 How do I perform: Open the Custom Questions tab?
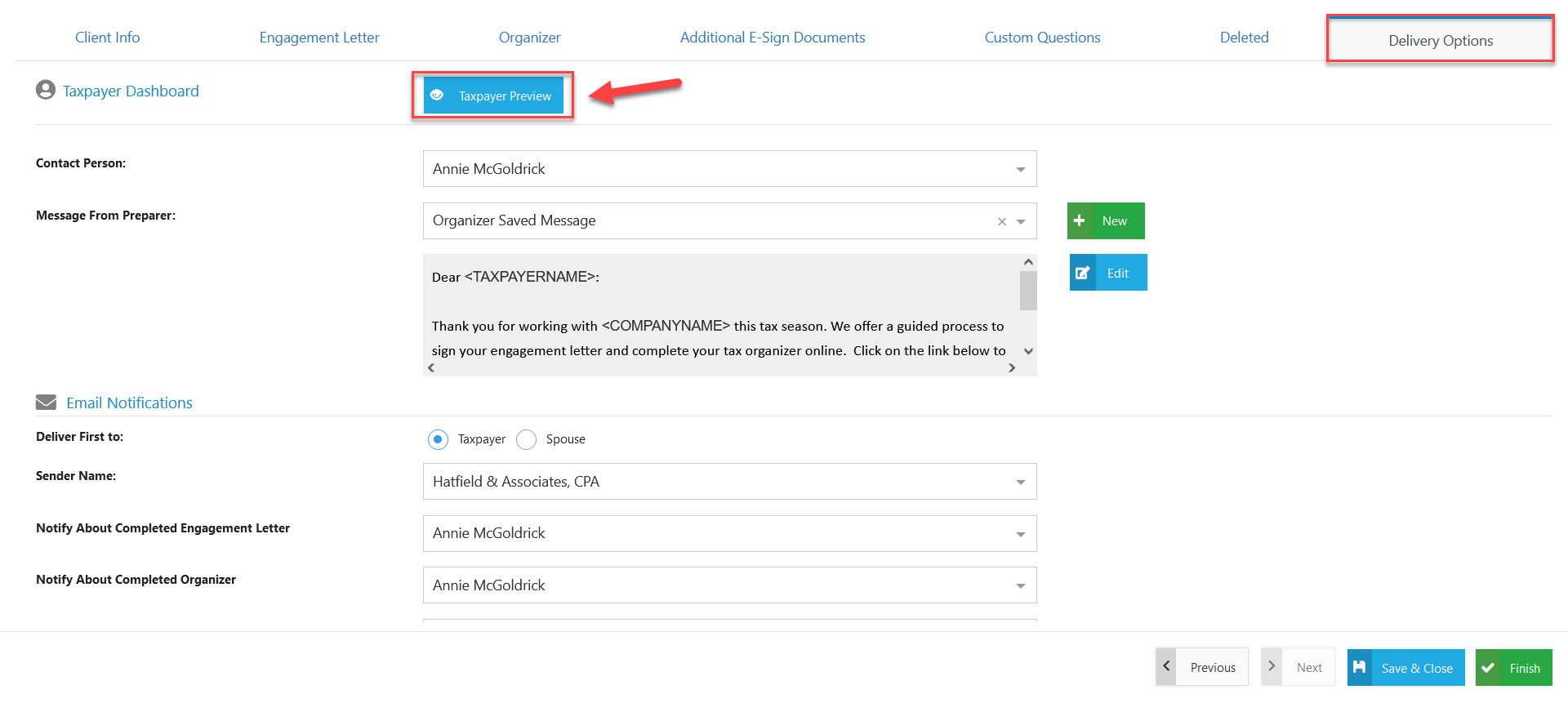[1042, 38]
